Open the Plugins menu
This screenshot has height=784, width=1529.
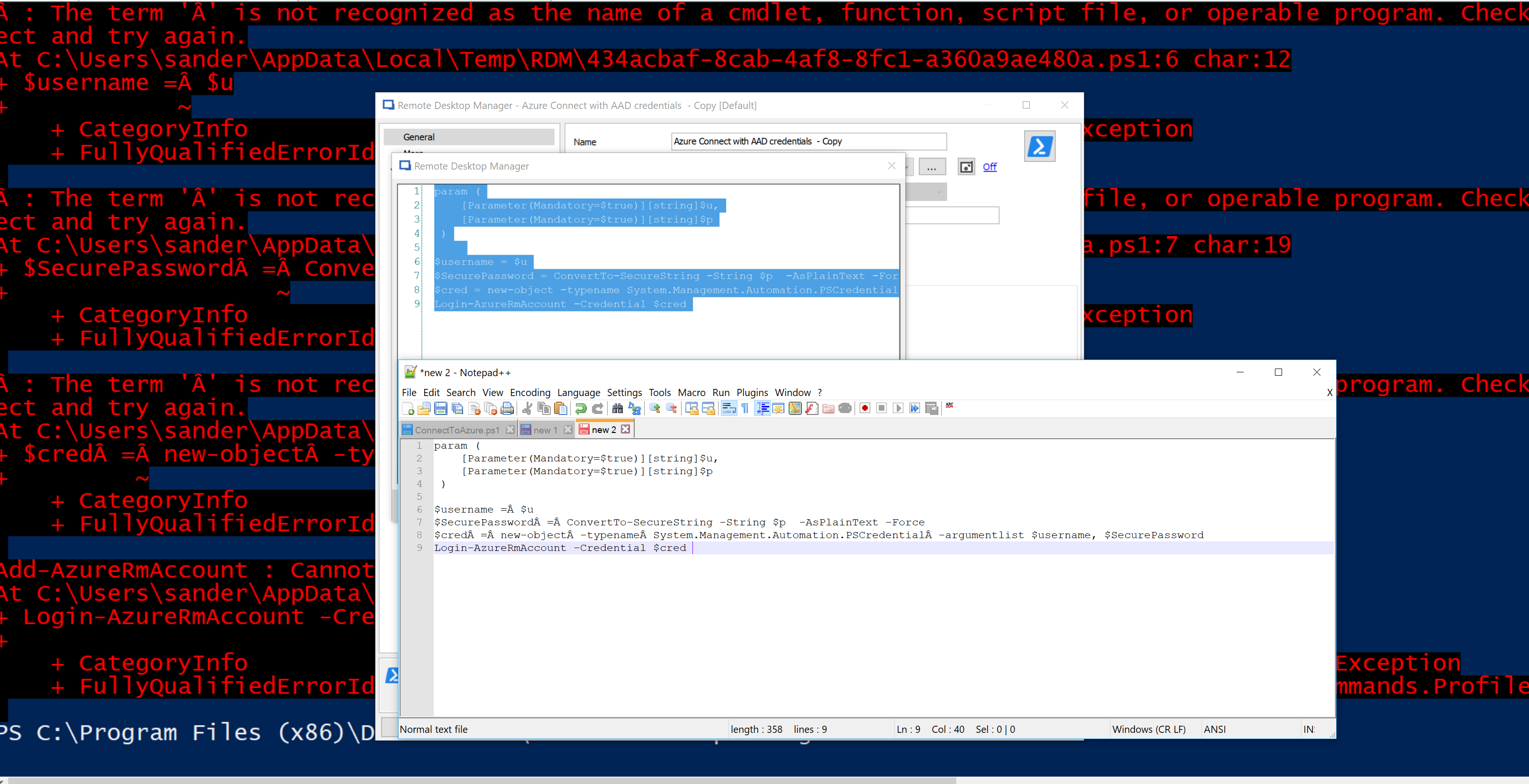pyautogui.click(x=752, y=393)
